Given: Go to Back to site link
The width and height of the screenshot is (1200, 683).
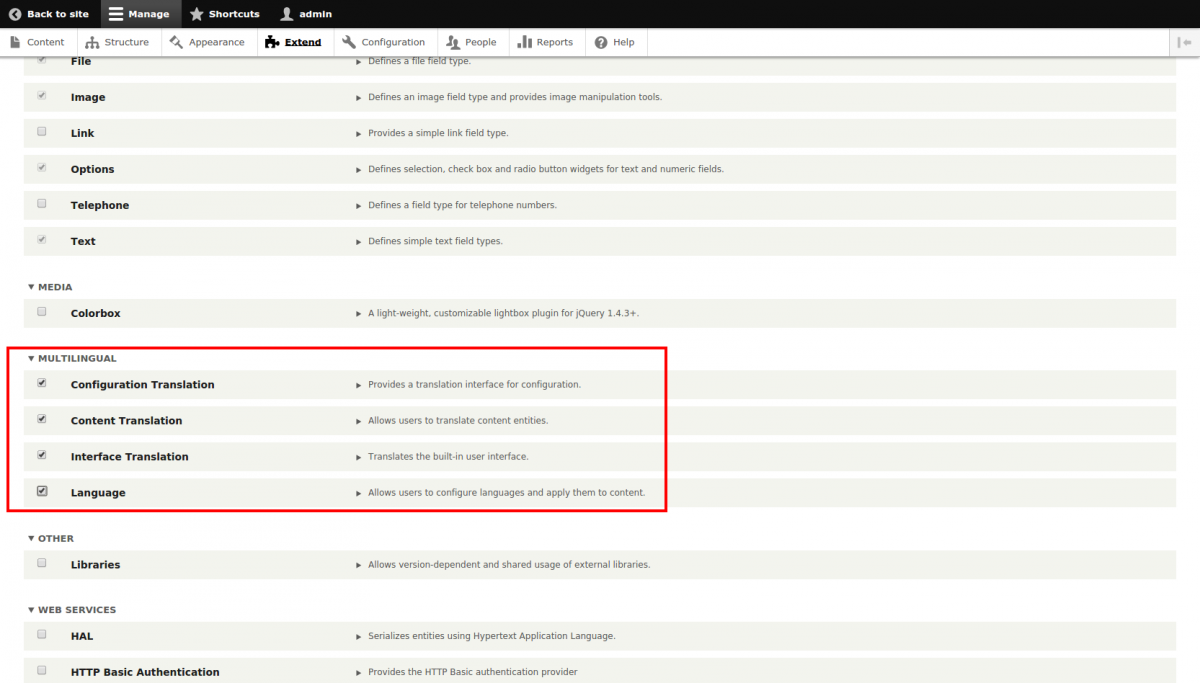Looking at the screenshot, I should click(x=49, y=14).
